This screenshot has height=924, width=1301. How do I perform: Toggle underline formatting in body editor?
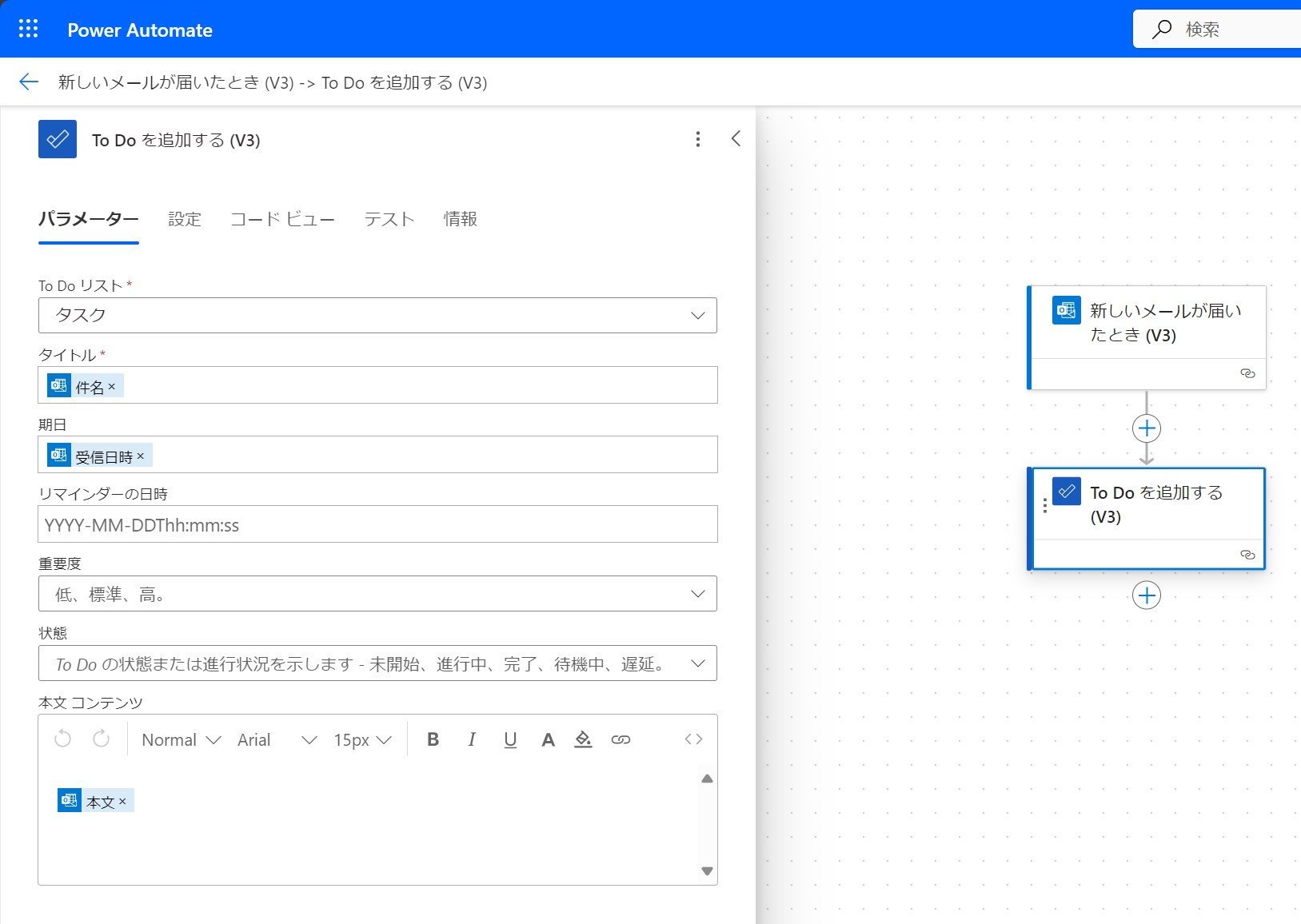510,739
